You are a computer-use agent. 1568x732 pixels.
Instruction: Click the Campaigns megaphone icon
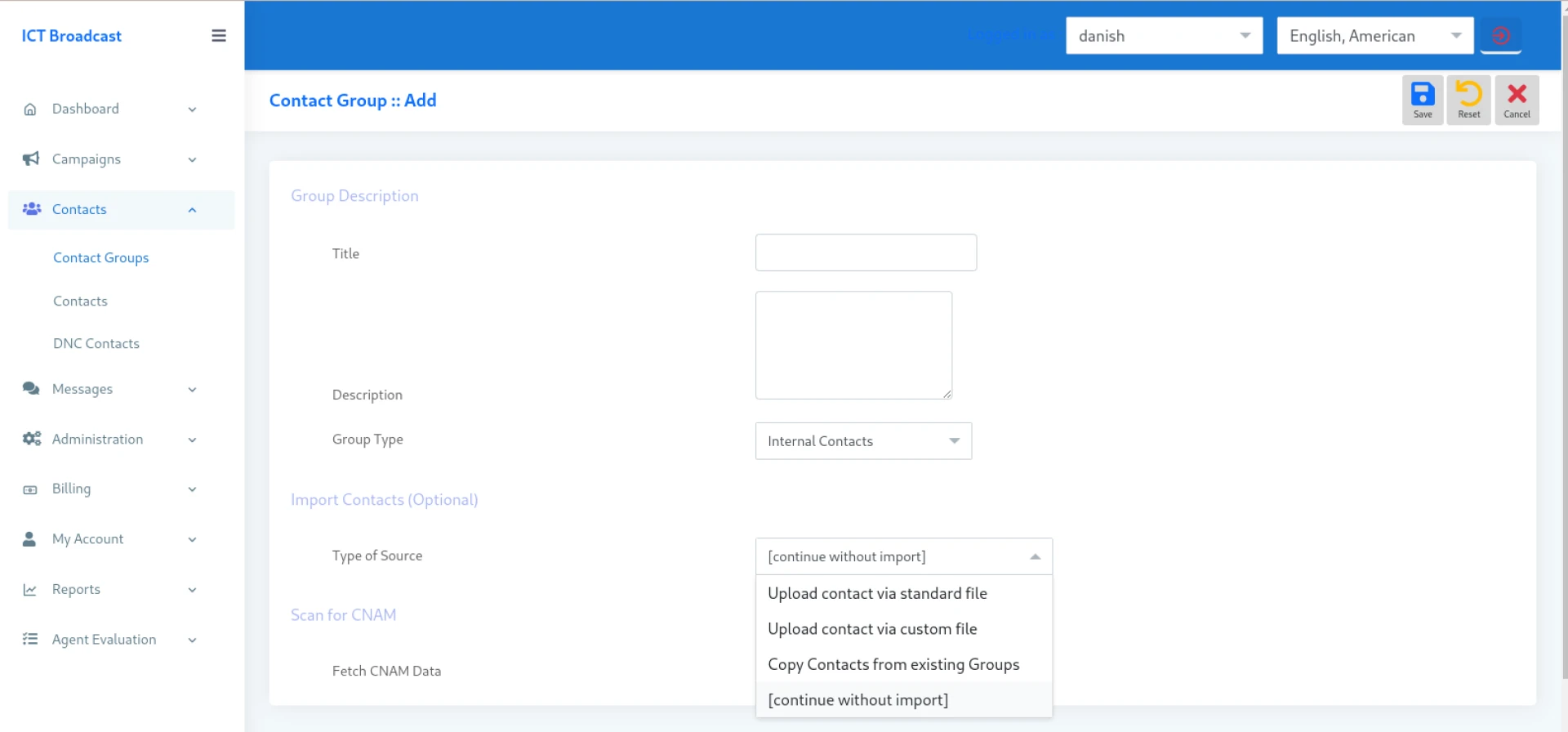(31, 158)
